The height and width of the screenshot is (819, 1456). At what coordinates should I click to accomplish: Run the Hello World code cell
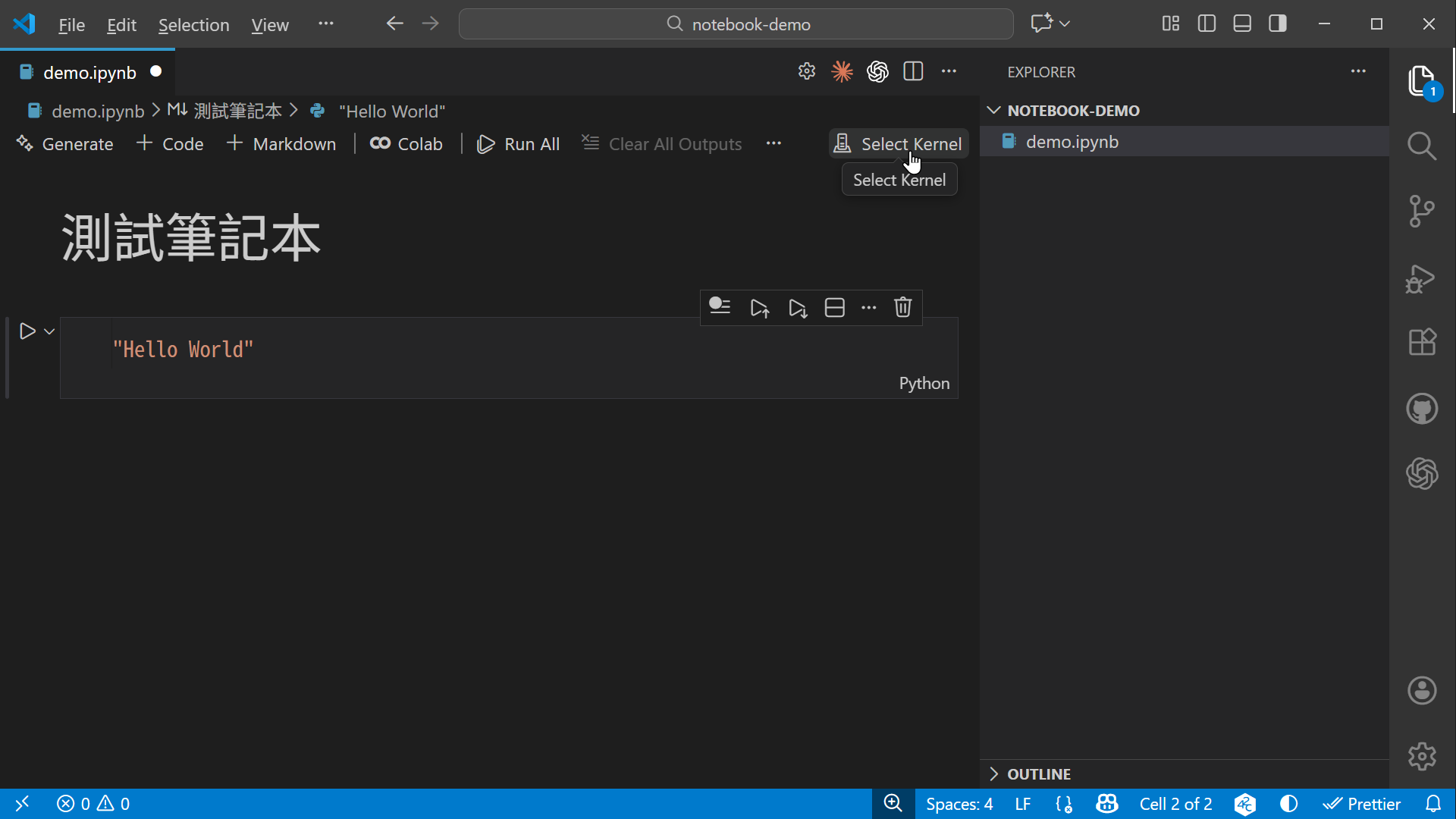[27, 331]
